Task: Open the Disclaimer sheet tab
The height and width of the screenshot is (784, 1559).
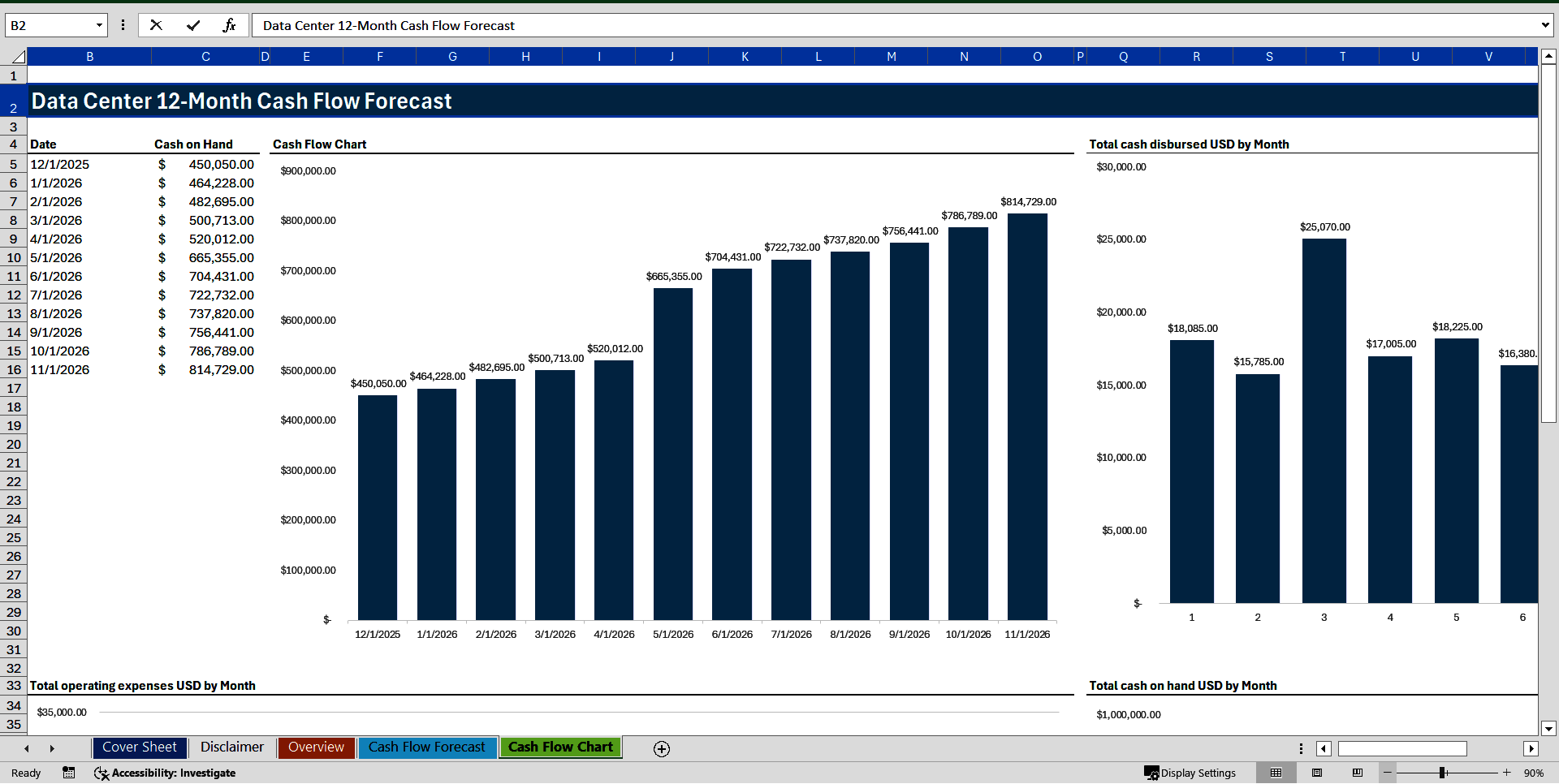Action: tap(231, 747)
